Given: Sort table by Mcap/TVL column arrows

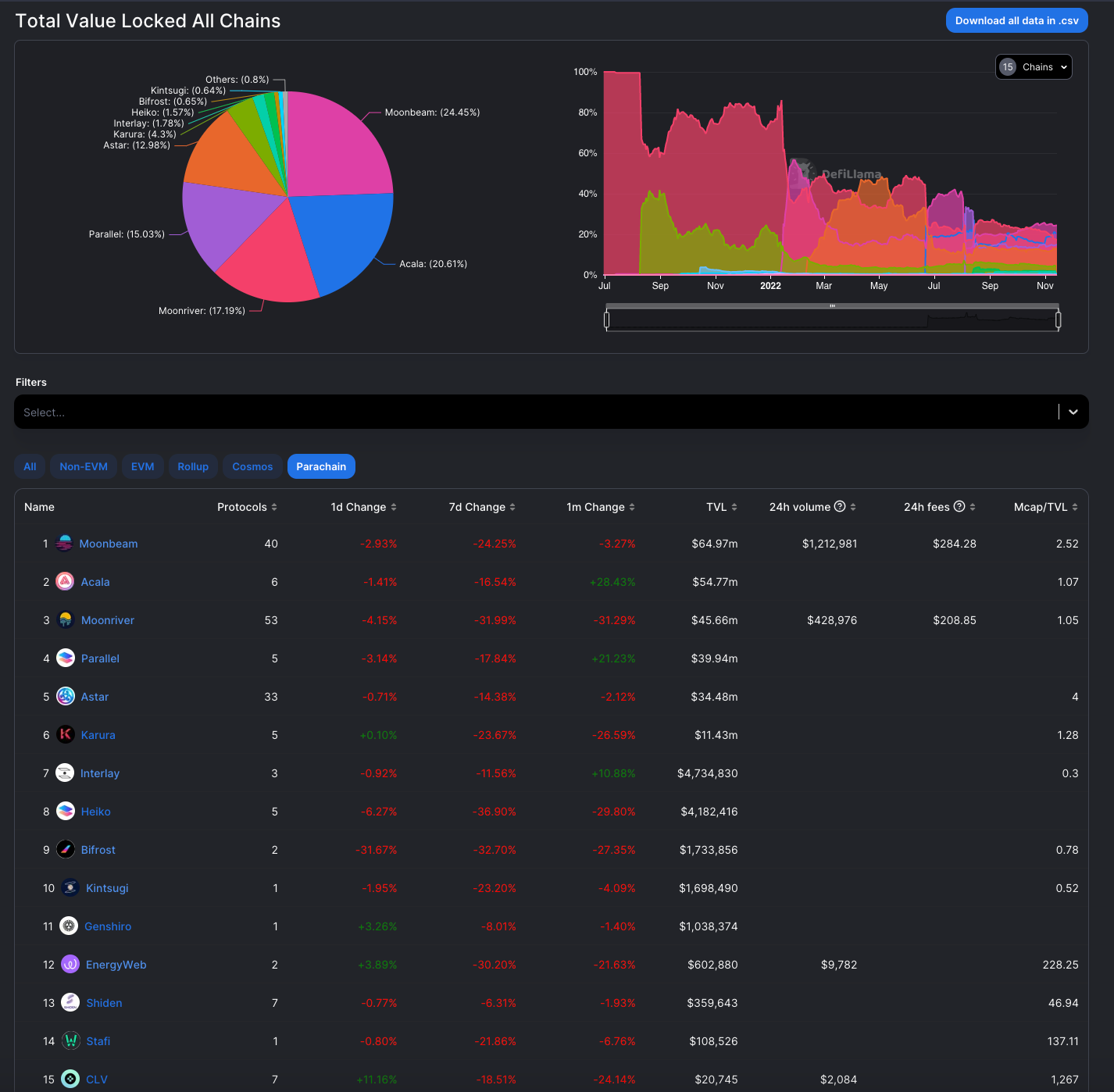Looking at the screenshot, I should (1075, 507).
